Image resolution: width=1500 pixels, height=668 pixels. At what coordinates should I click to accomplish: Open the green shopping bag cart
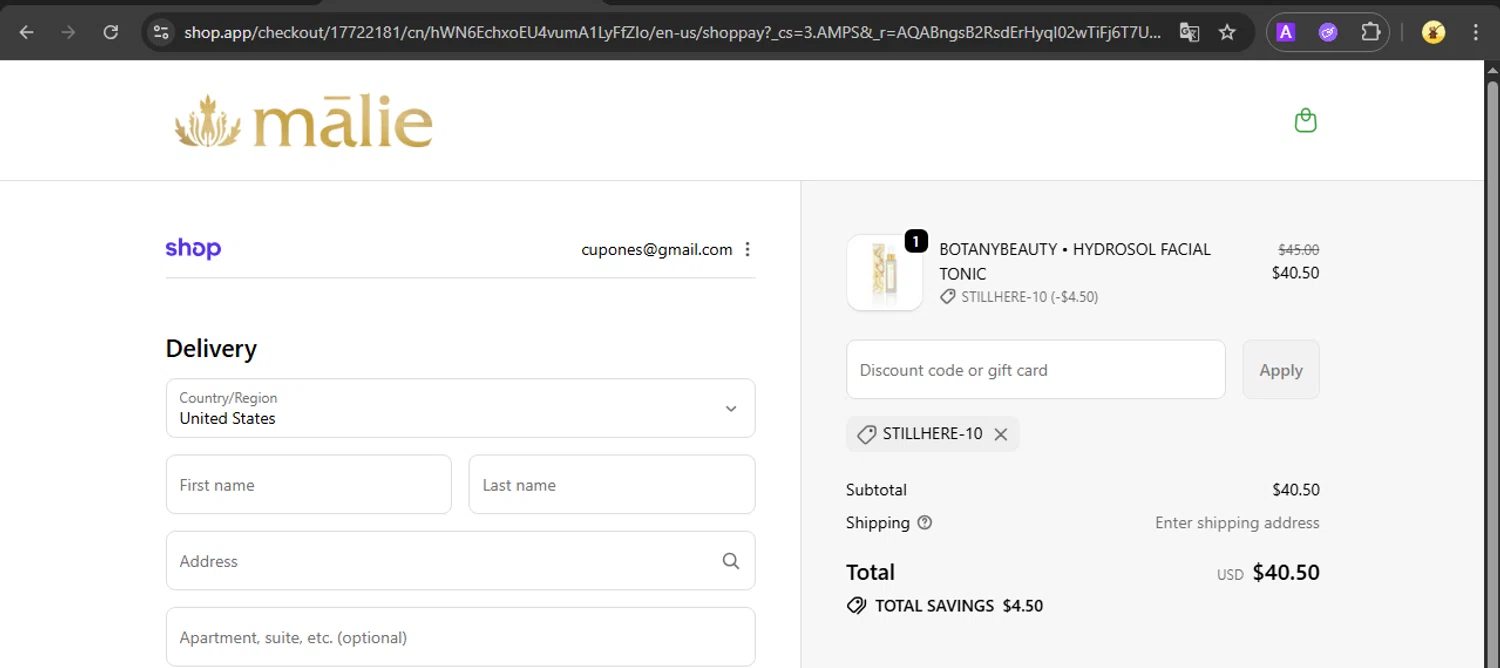(1305, 121)
